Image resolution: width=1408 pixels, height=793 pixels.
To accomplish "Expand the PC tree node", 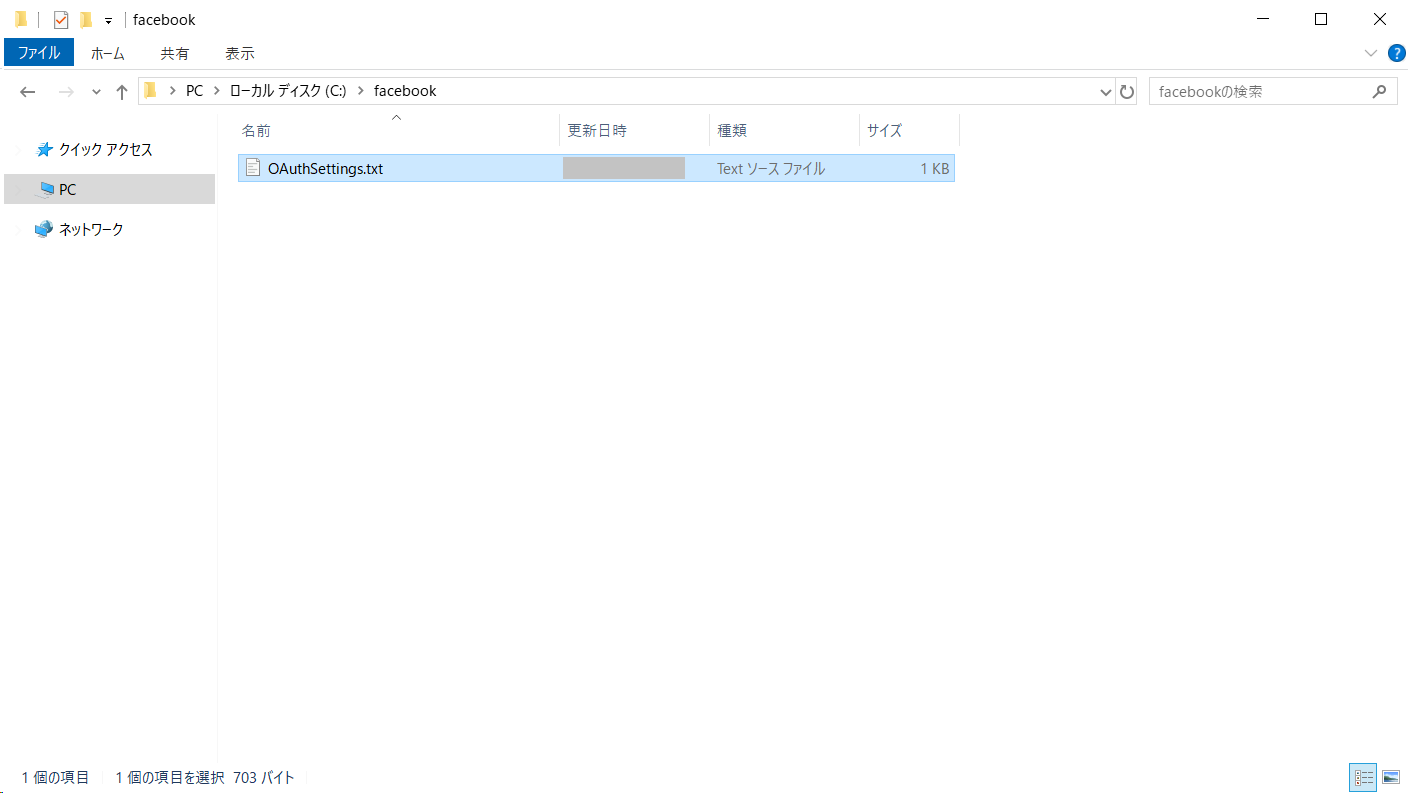I will [20, 189].
